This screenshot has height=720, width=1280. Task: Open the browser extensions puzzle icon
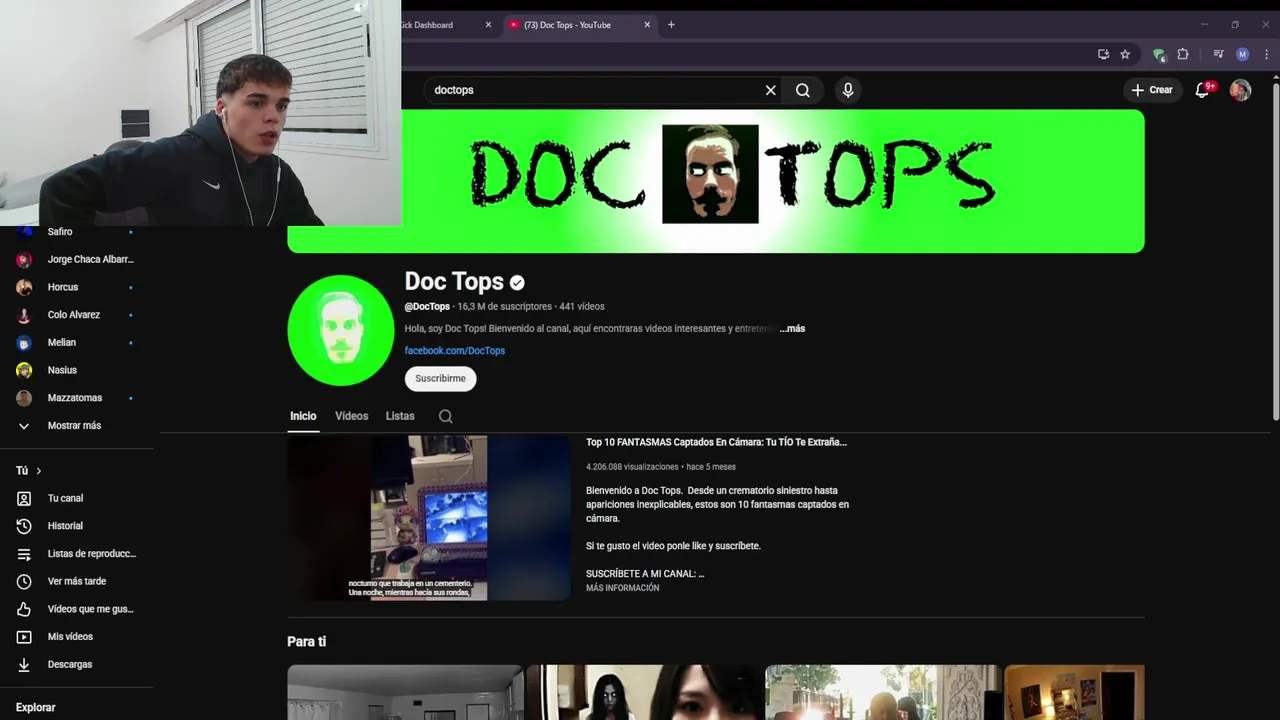click(x=1183, y=54)
